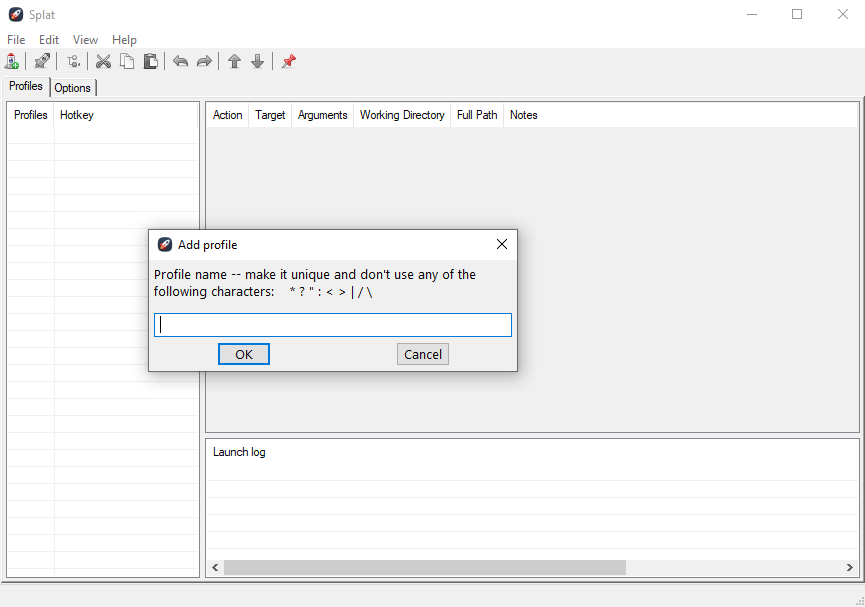Click the Cancel button
Viewport: 865px width, 607px height.
[422, 353]
